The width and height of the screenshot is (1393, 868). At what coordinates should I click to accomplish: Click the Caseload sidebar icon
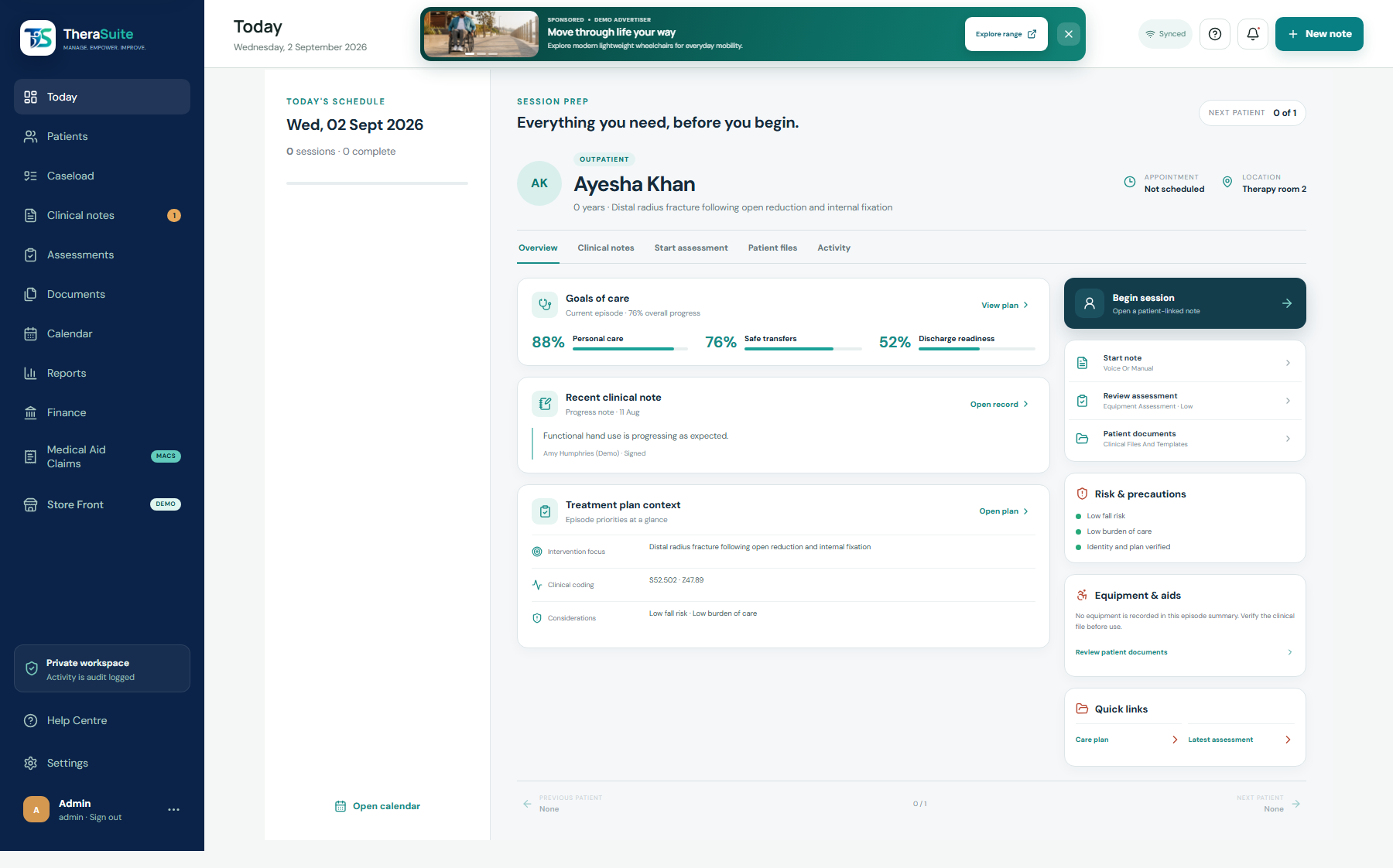point(31,176)
